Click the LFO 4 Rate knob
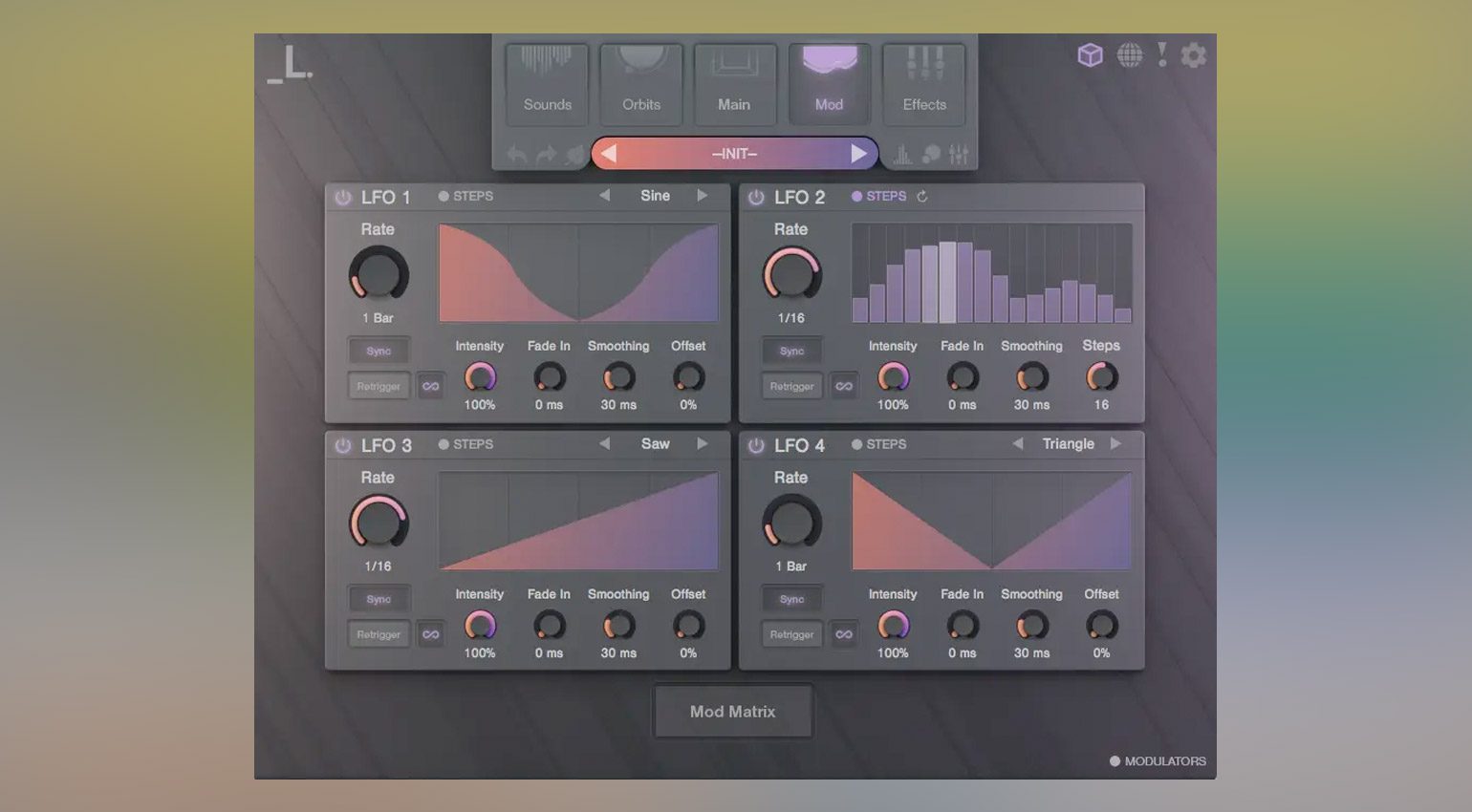This screenshot has height=812, width=1472. 791,524
